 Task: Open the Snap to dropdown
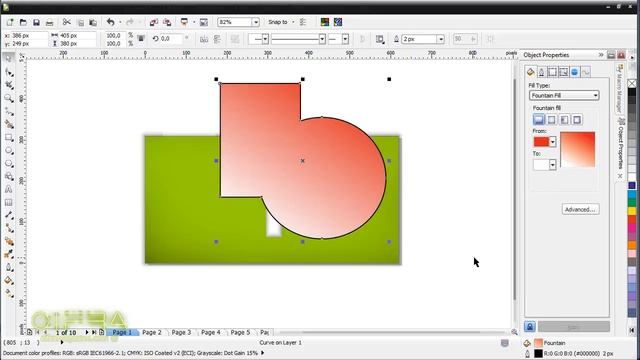click(x=293, y=22)
